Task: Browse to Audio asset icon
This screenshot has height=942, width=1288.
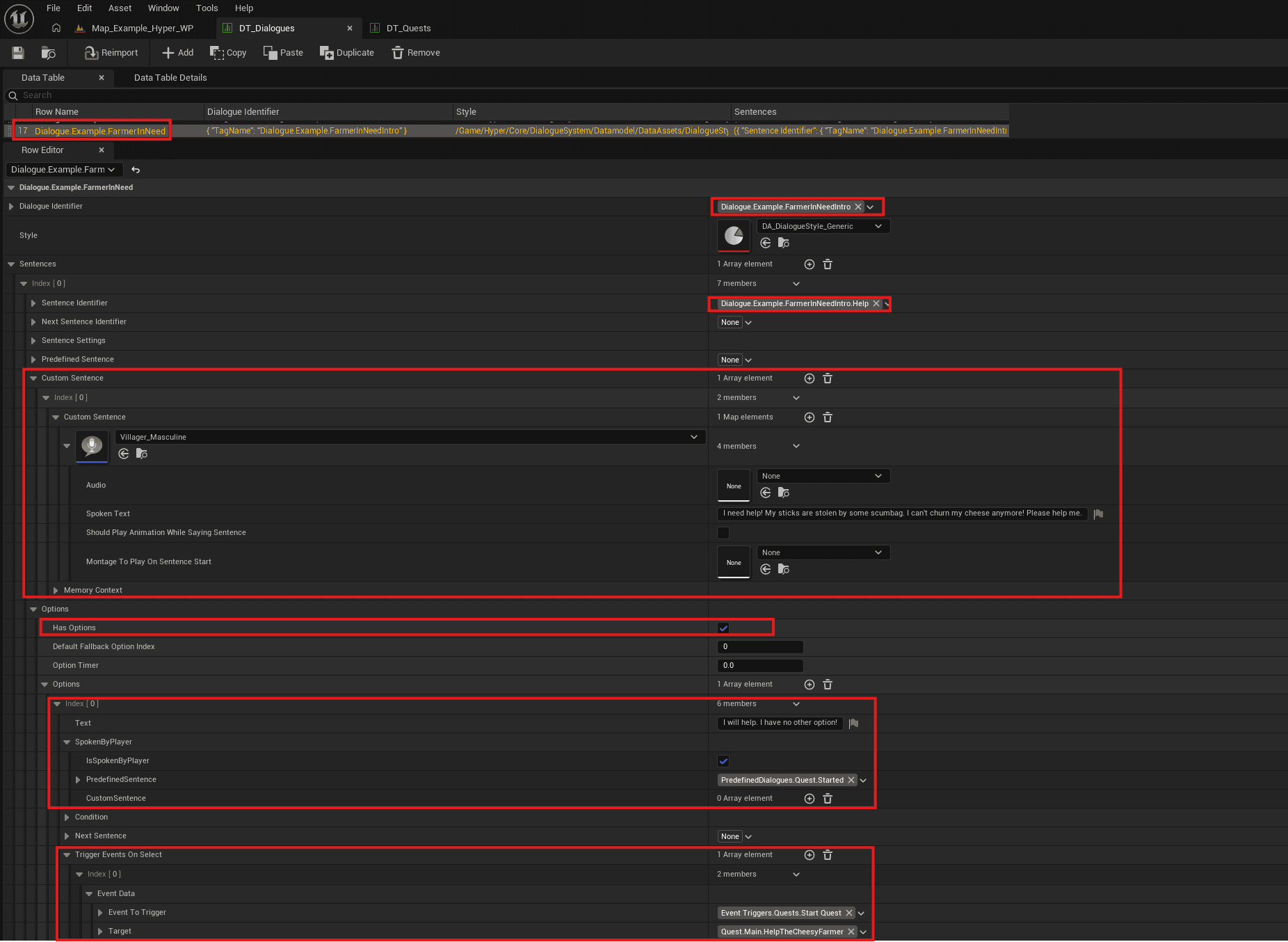Action: [x=784, y=493]
